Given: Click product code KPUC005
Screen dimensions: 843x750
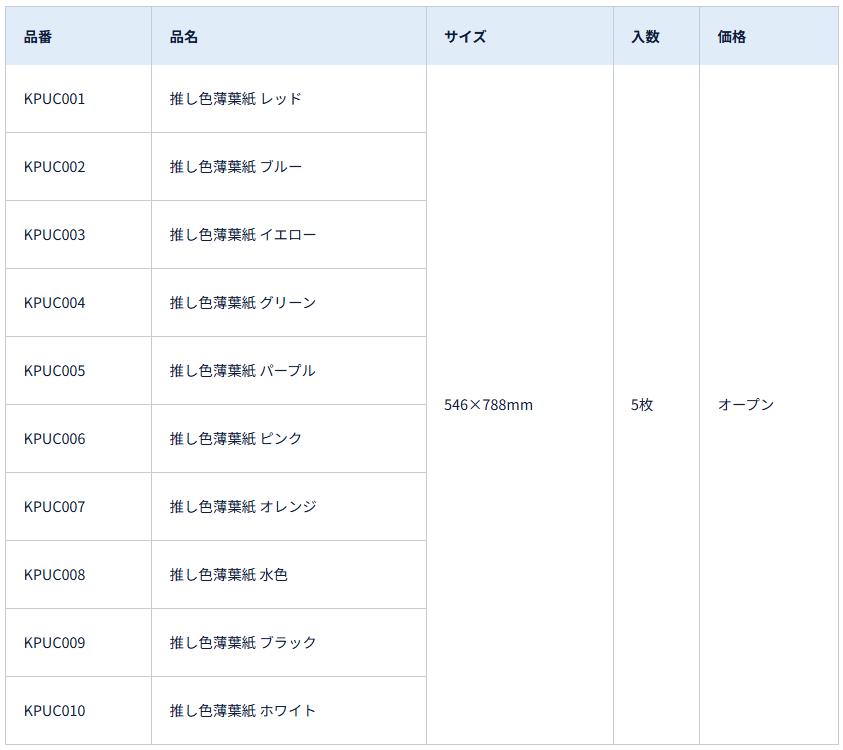Looking at the screenshot, I should 55,371.
